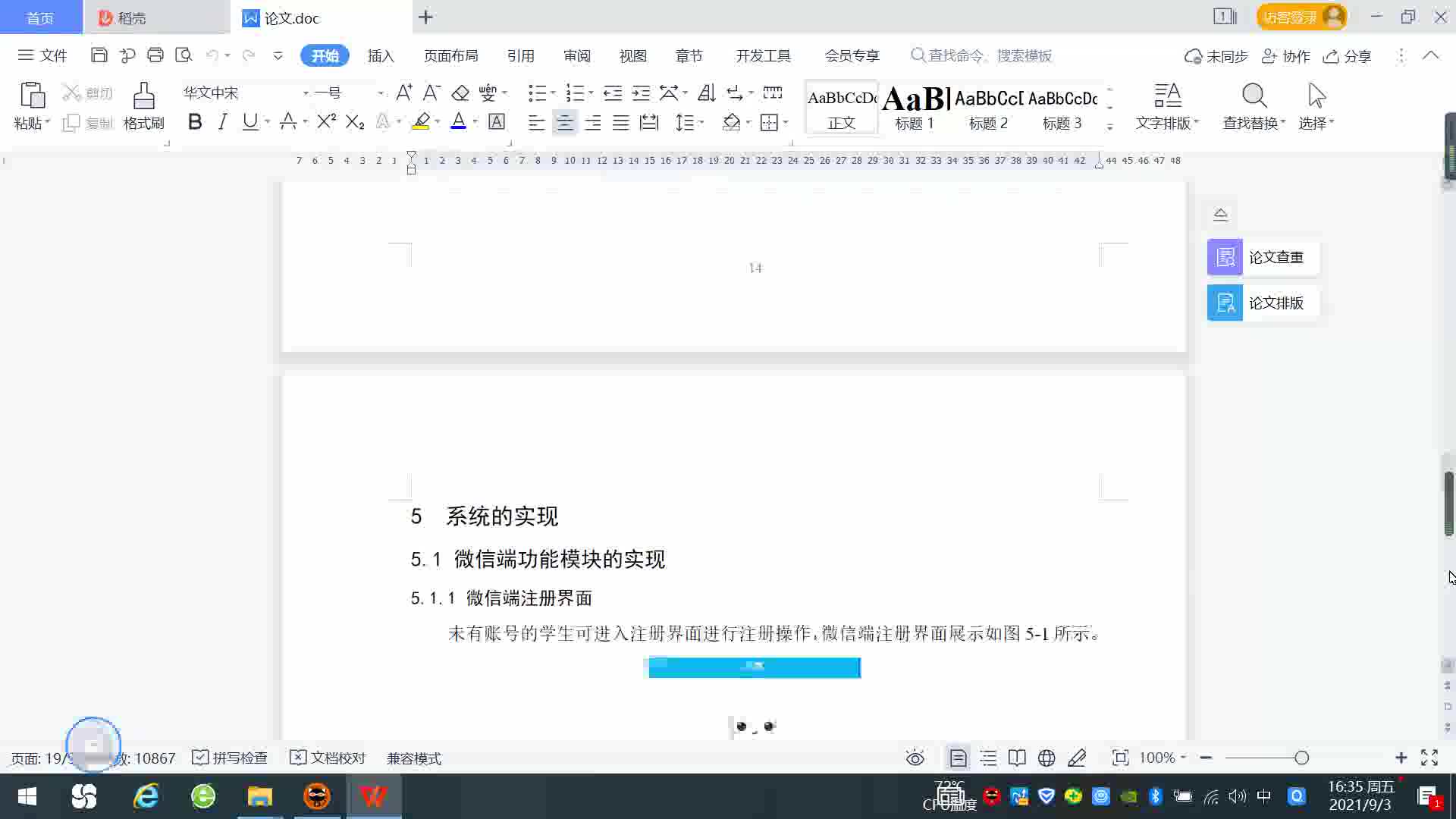
Task: Click the superscript icon
Action: click(x=326, y=122)
